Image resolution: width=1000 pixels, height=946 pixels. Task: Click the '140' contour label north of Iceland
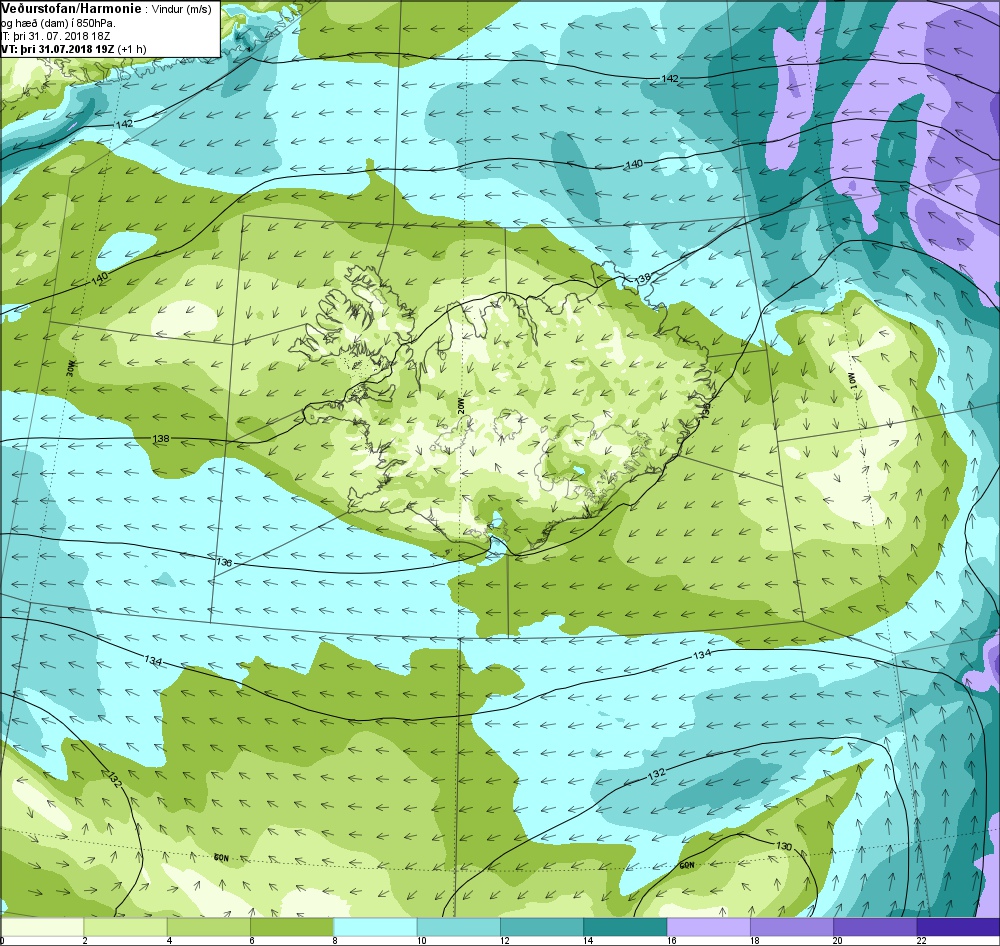[634, 164]
